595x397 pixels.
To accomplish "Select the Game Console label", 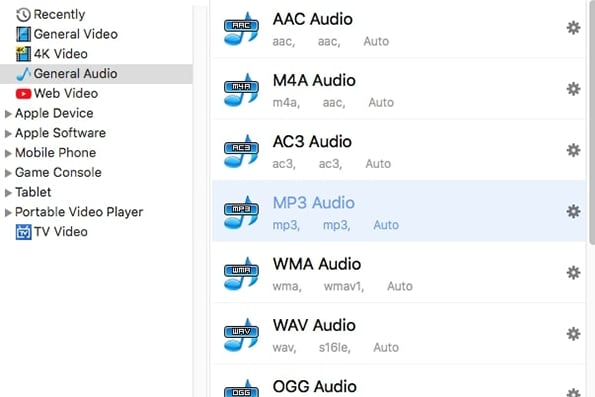I will click(x=58, y=172).
